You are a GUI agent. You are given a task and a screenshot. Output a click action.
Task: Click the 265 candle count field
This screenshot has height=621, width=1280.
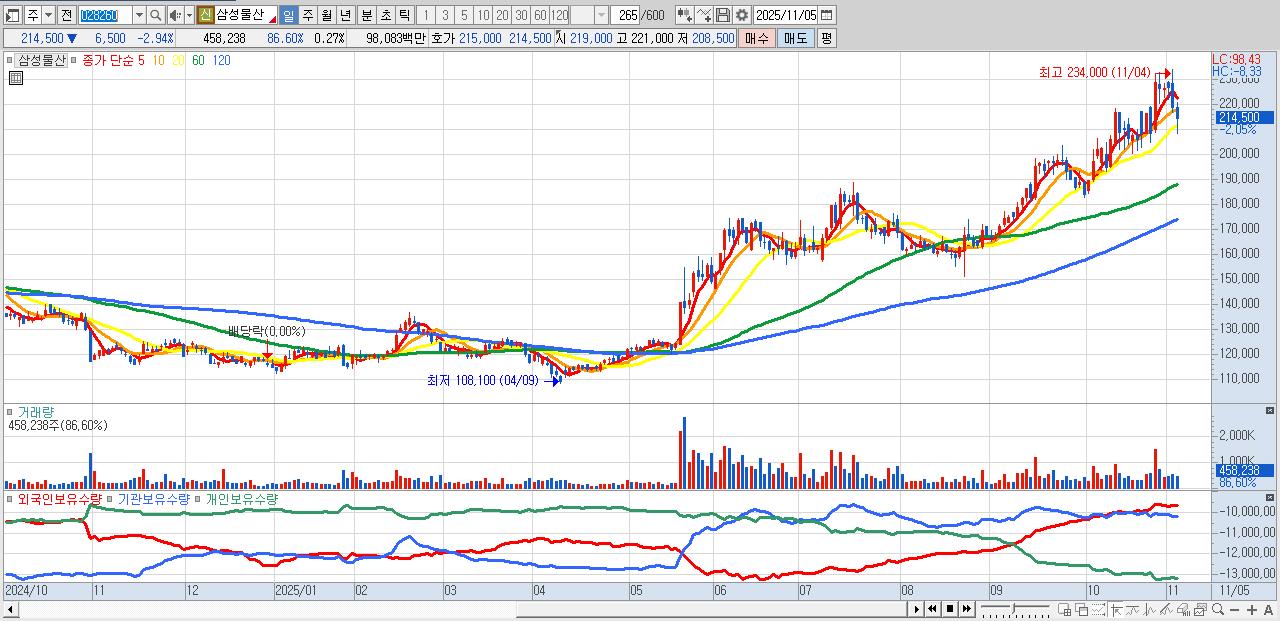tap(626, 15)
